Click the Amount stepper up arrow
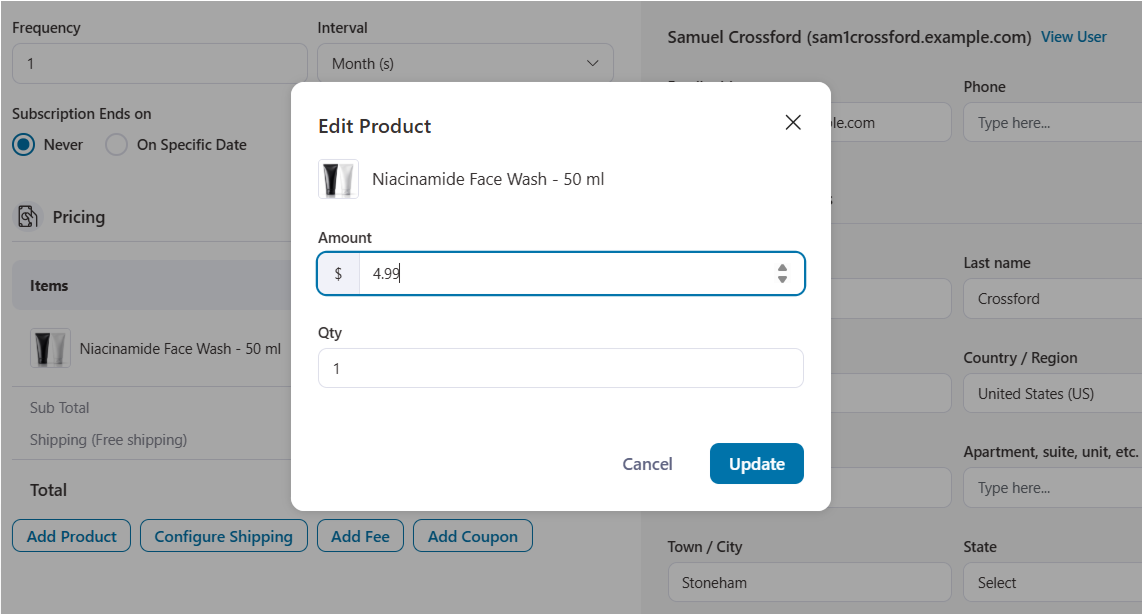Image resolution: width=1143 pixels, height=614 pixels. click(x=781, y=268)
